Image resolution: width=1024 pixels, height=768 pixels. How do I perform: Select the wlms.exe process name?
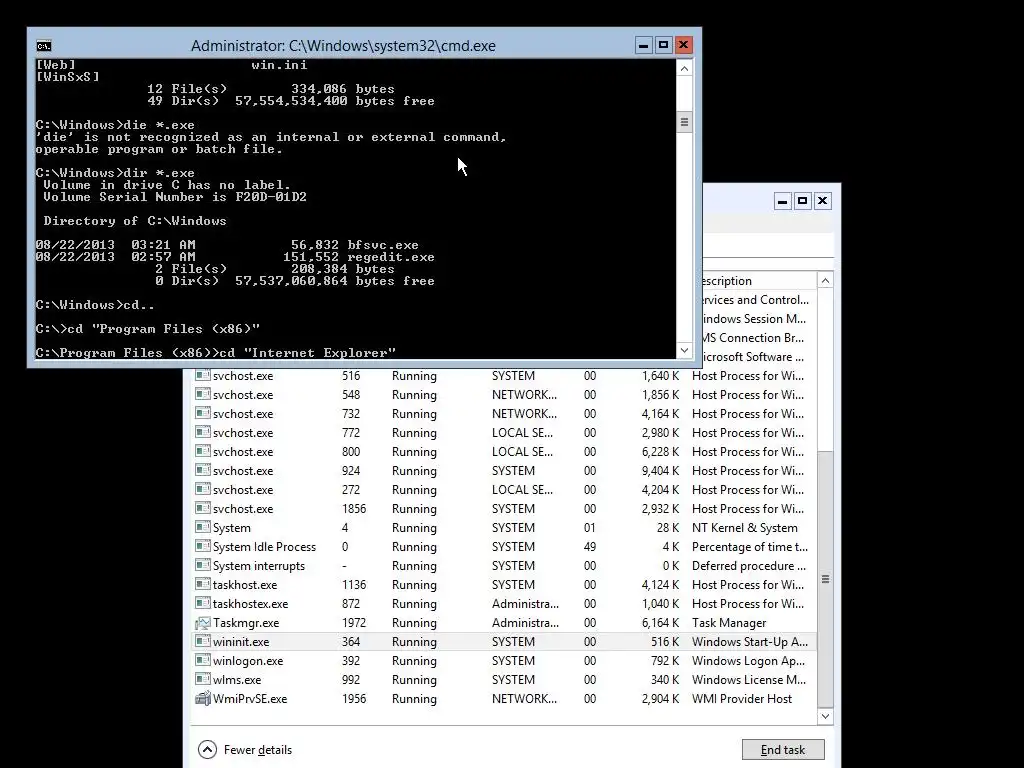(x=237, y=680)
